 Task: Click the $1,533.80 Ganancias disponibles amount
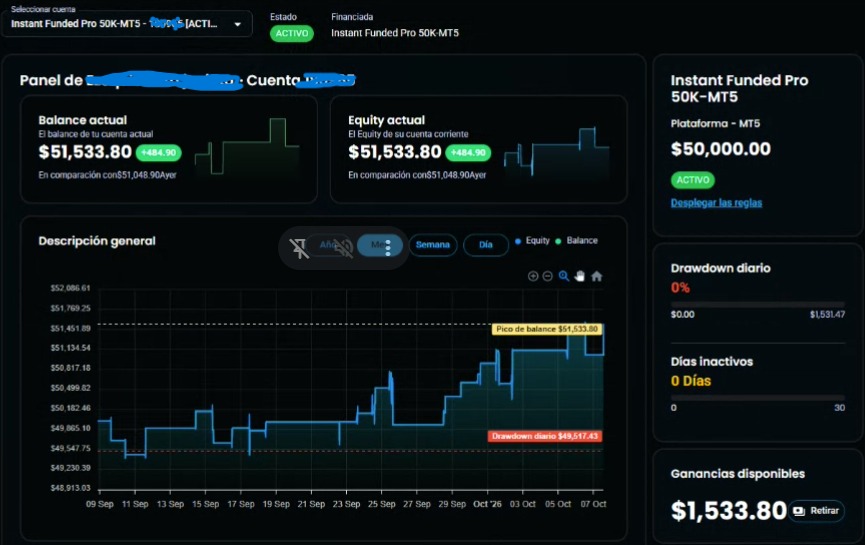pos(728,511)
